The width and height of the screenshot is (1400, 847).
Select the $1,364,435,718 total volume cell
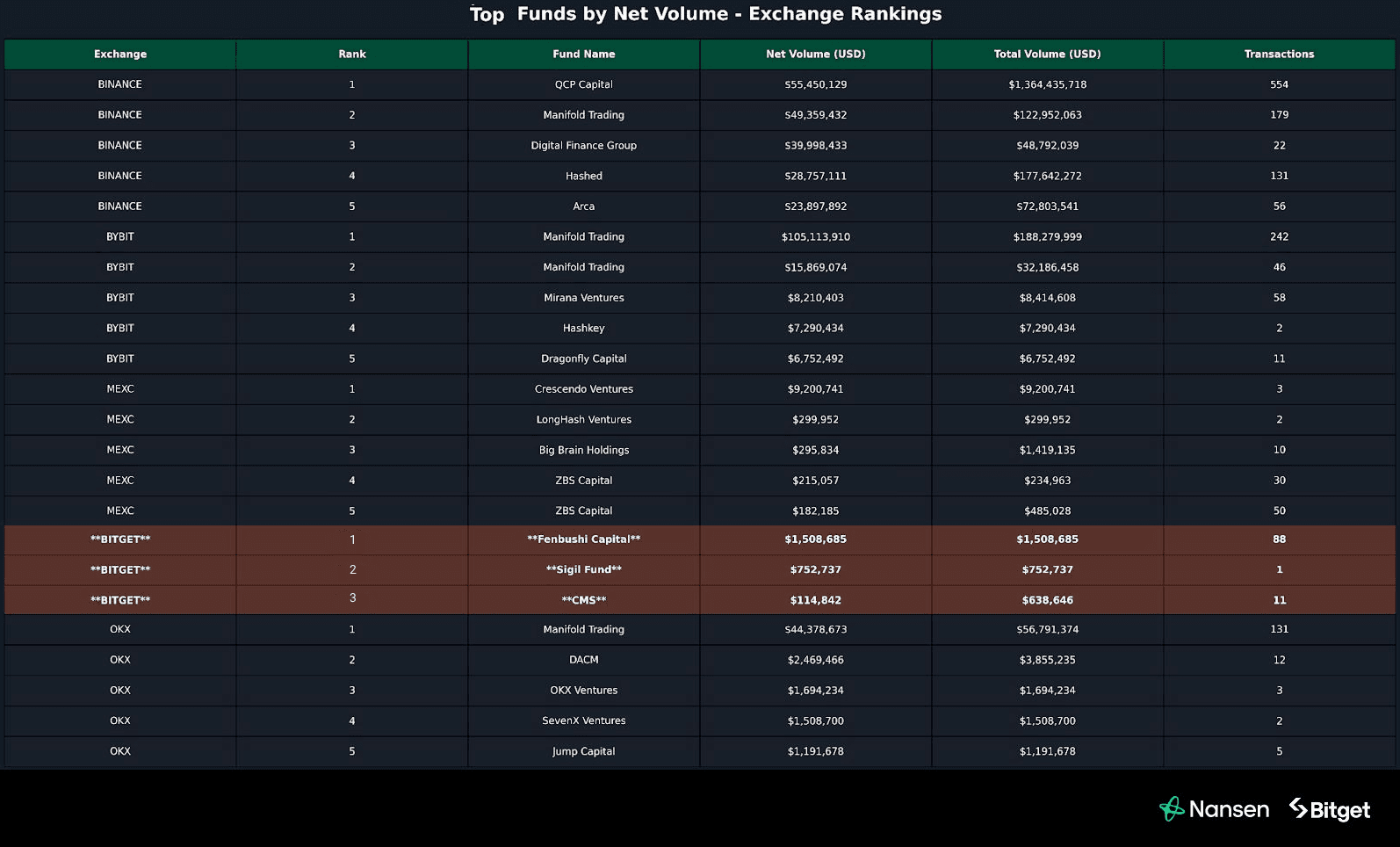click(x=1047, y=84)
